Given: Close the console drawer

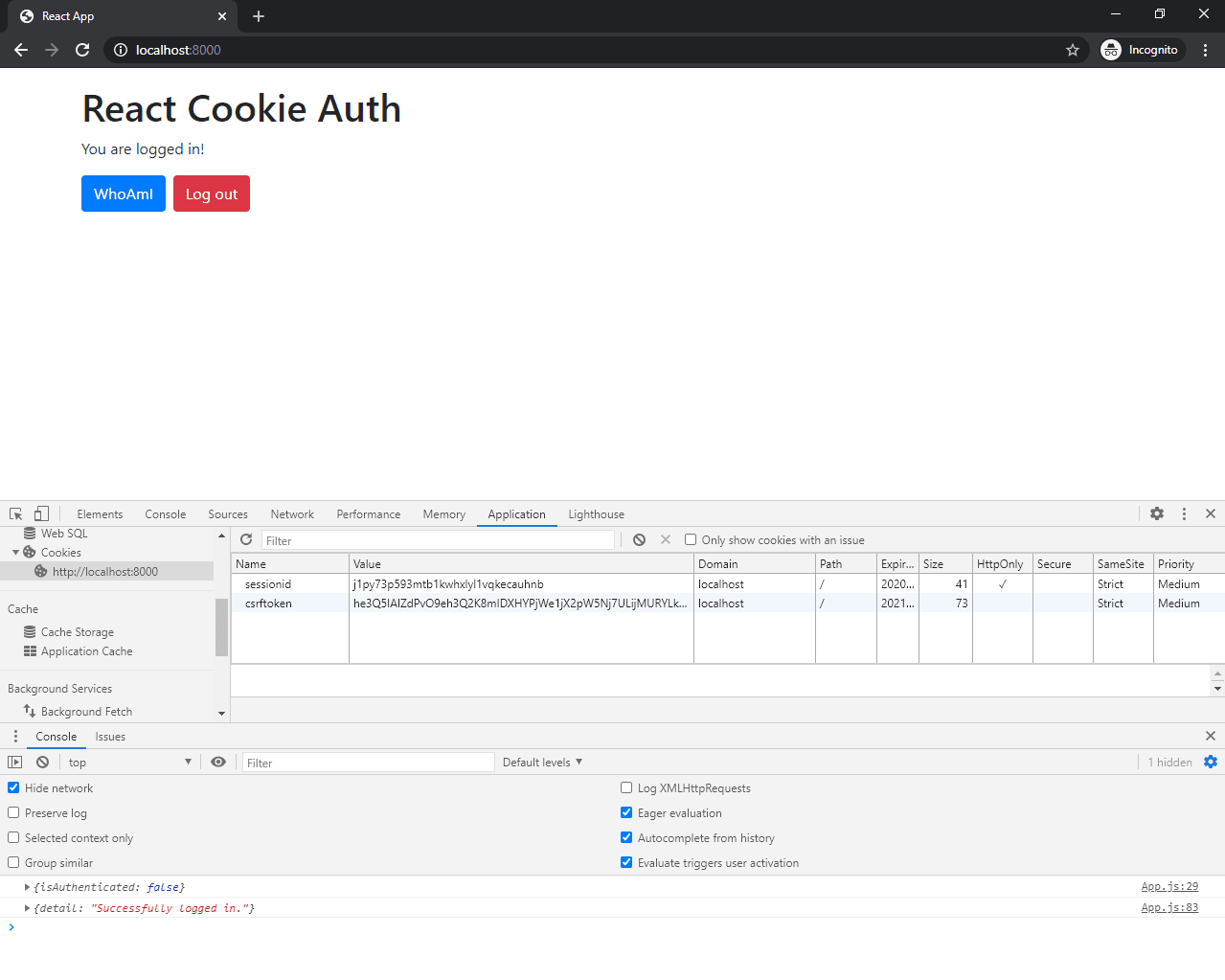Looking at the screenshot, I should tap(1211, 736).
